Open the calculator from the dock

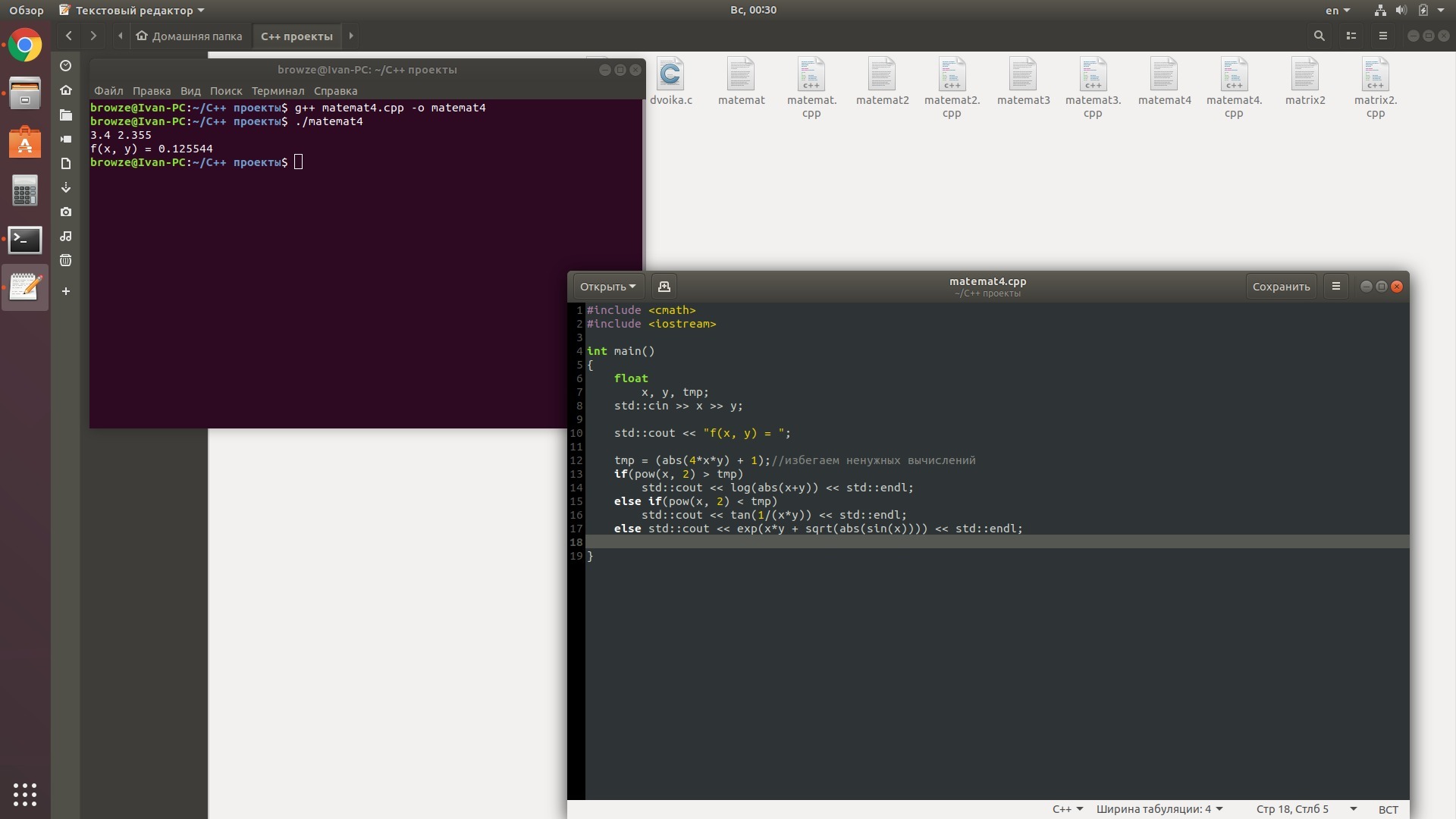[25, 191]
